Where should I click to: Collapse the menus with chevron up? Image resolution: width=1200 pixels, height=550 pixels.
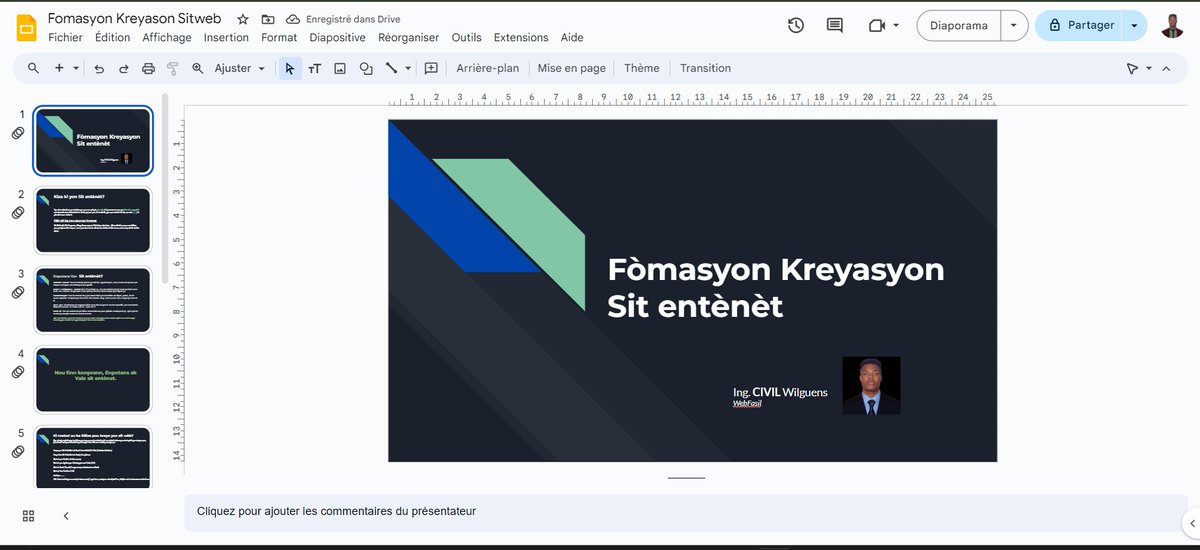pos(1166,68)
